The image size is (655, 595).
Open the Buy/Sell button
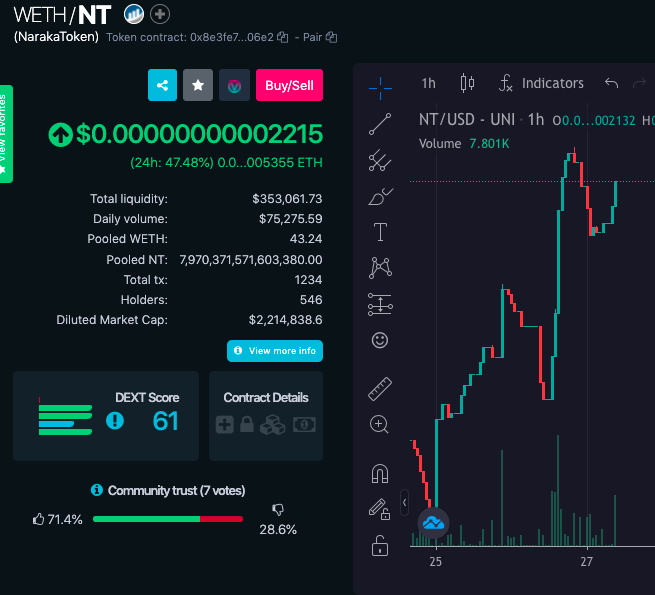point(289,85)
